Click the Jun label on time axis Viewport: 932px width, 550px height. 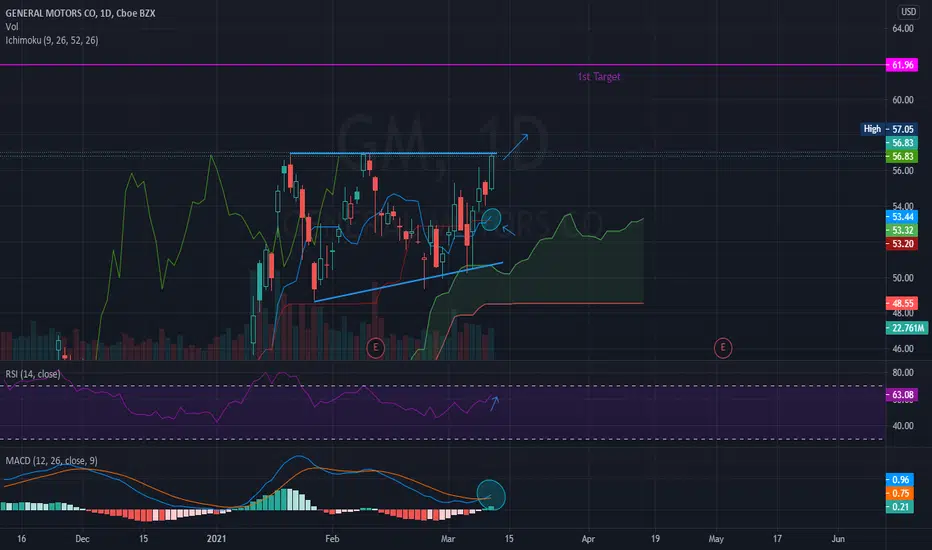pos(837,539)
